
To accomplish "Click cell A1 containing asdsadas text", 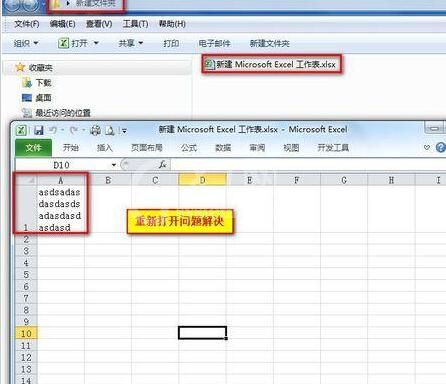I will click(61, 209).
